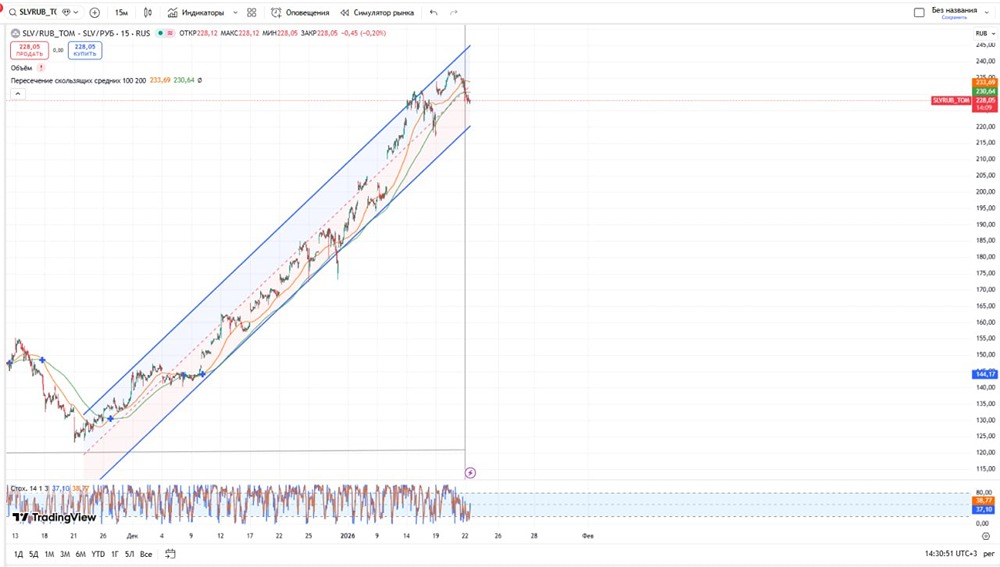Image resolution: width=1000 pixels, height=567 pixels.
Task: Click the green 230,64 MA value in legend
Action: [184, 80]
